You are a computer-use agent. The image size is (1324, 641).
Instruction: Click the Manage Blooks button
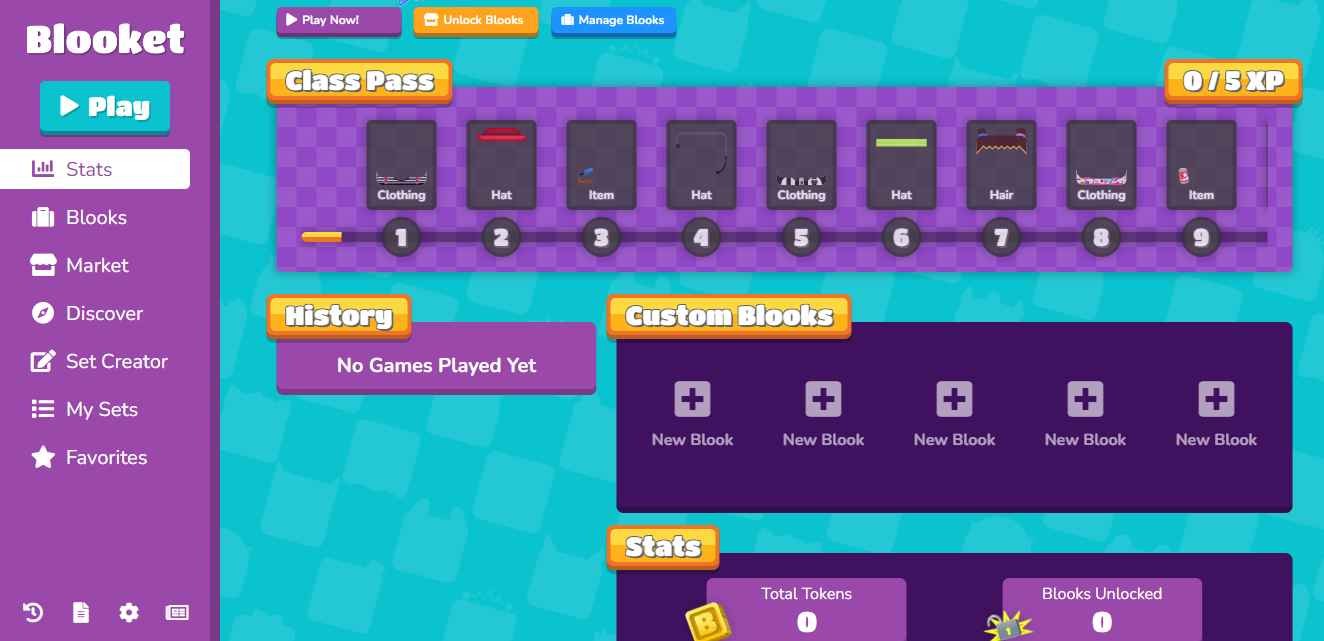[x=613, y=20]
